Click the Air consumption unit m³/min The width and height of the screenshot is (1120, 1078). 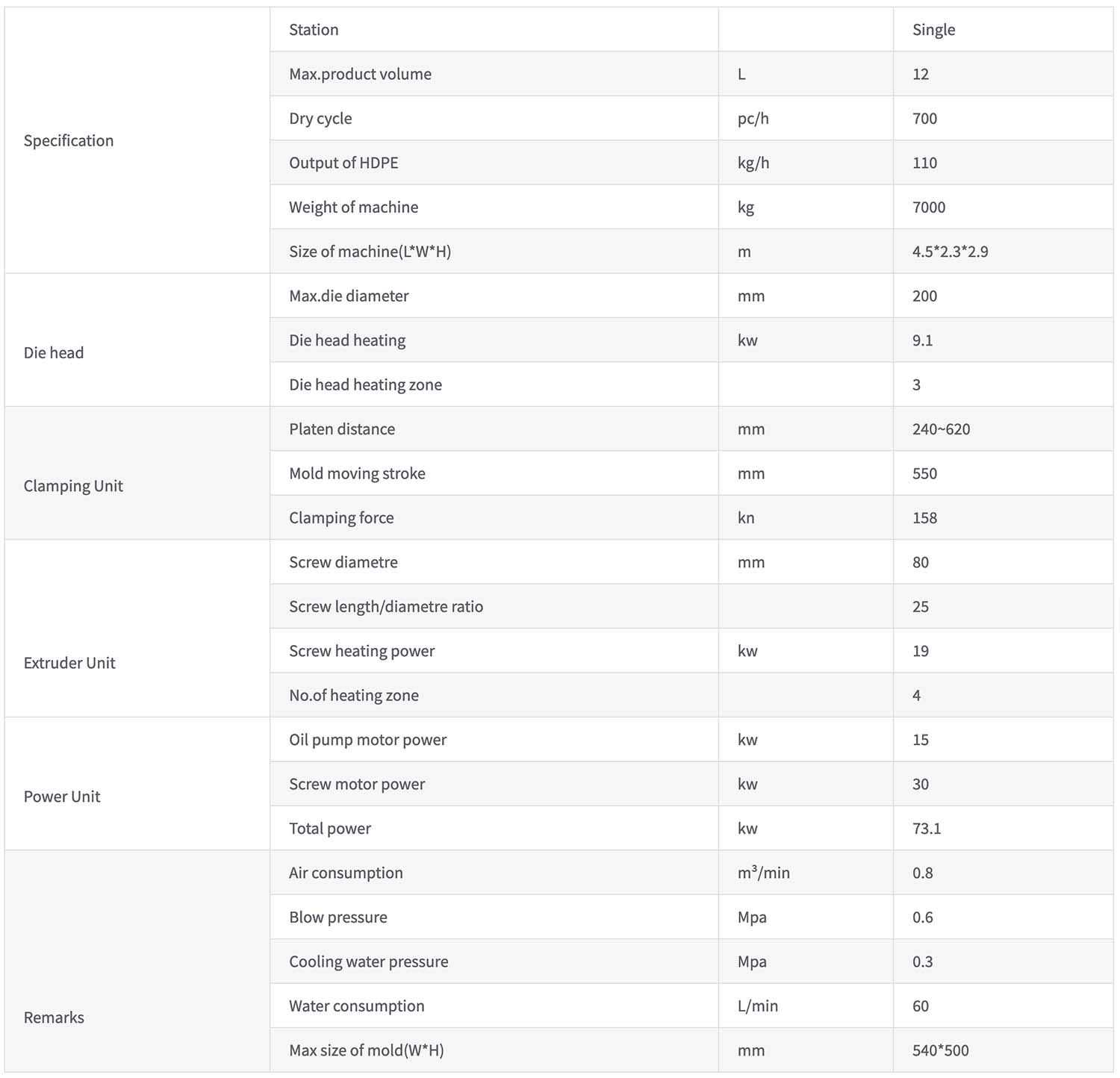[763, 873]
